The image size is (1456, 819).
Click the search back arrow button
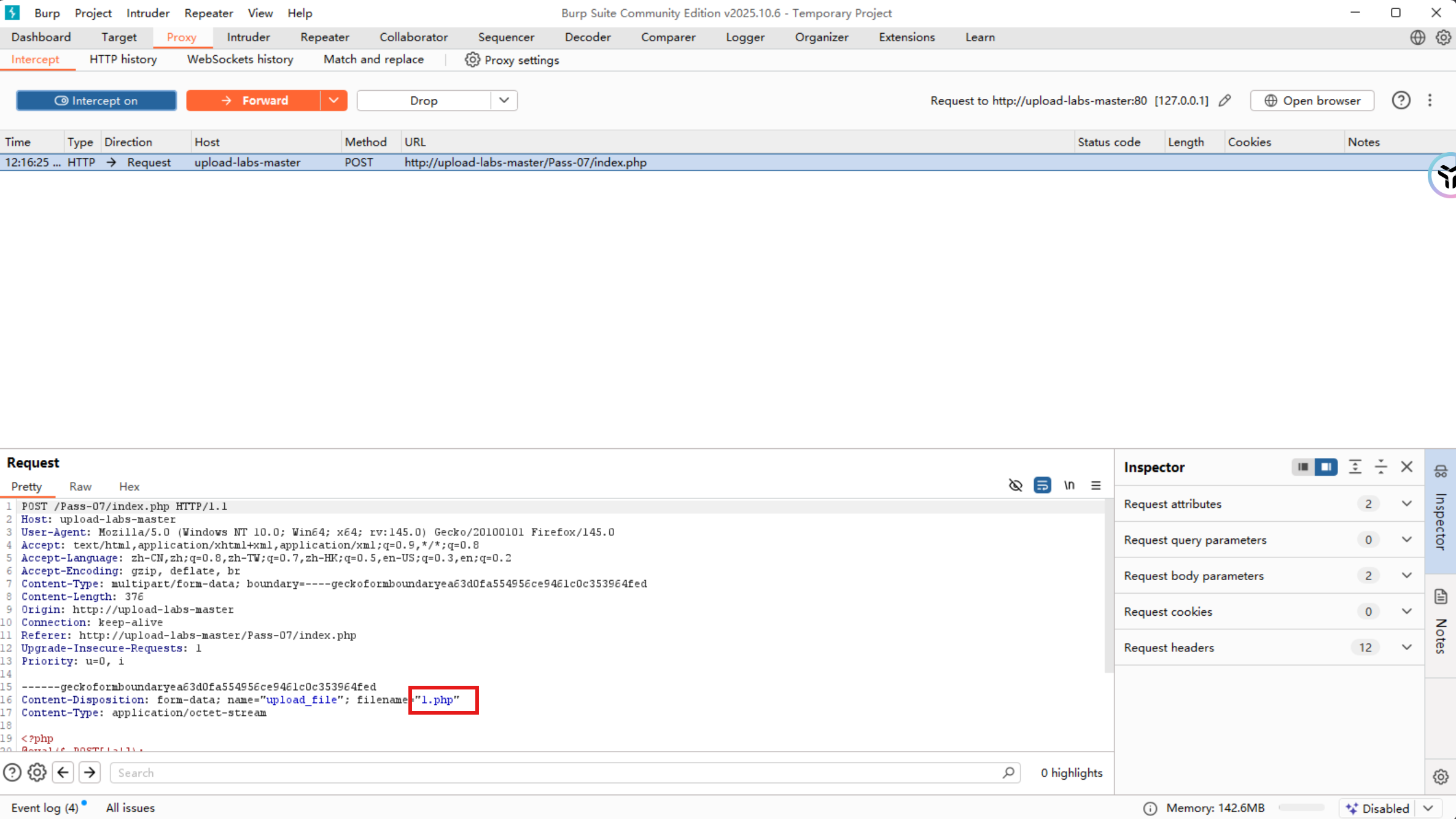coord(63,772)
